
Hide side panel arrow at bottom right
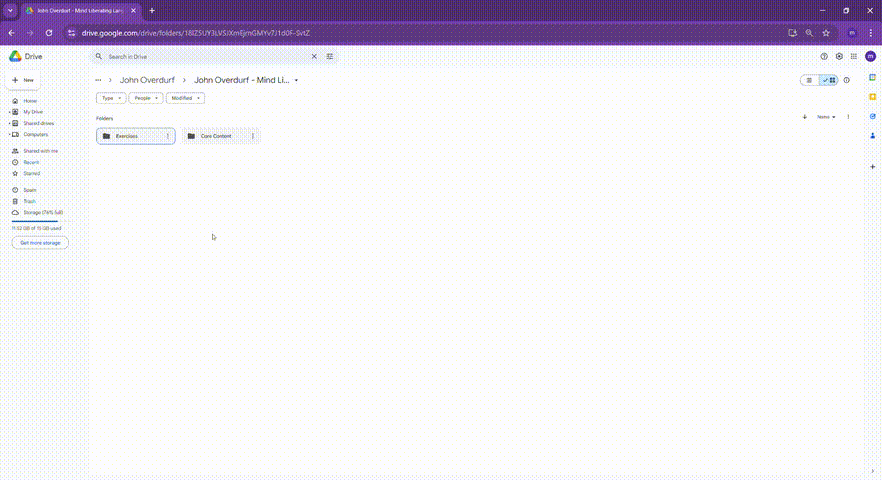click(x=872, y=471)
